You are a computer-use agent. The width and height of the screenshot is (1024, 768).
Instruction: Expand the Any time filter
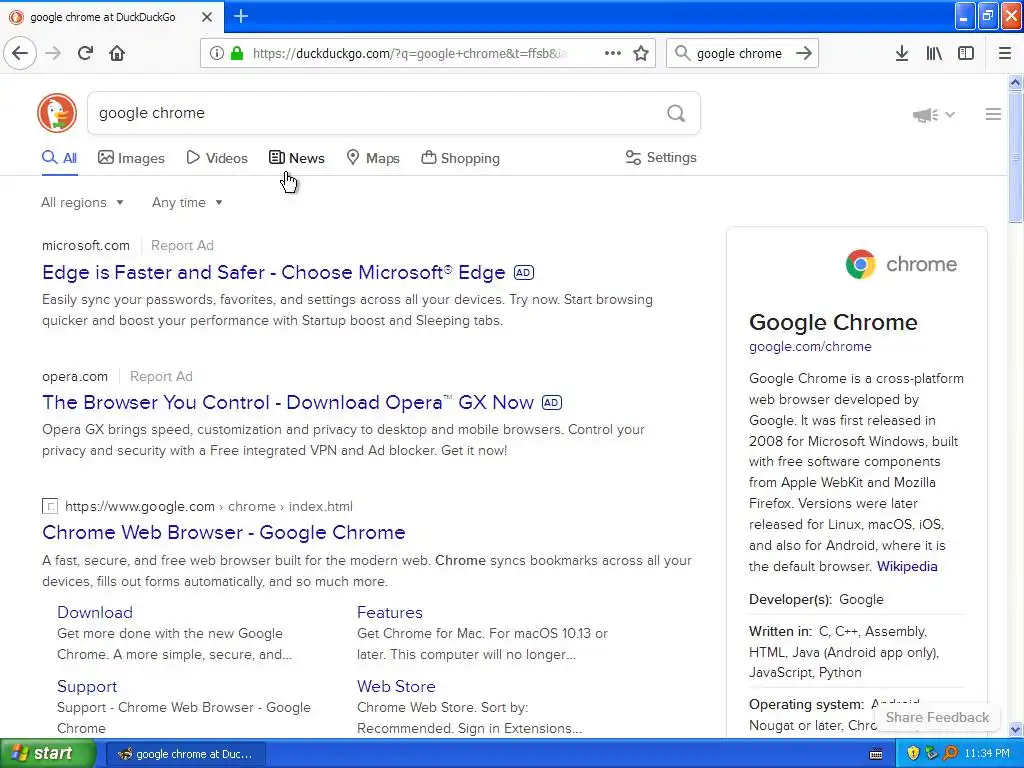(x=187, y=202)
